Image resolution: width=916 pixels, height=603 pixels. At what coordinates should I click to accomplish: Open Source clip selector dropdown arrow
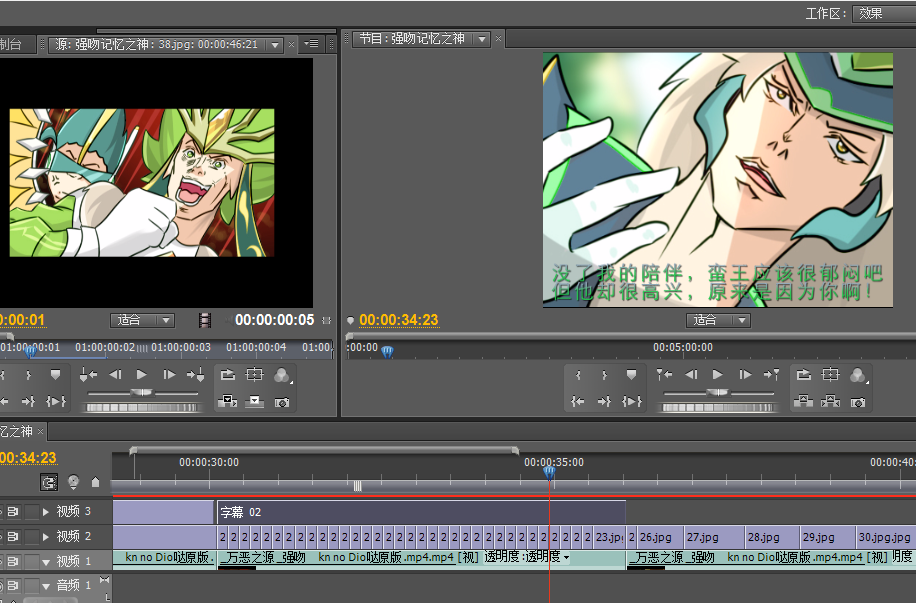pos(275,44)
